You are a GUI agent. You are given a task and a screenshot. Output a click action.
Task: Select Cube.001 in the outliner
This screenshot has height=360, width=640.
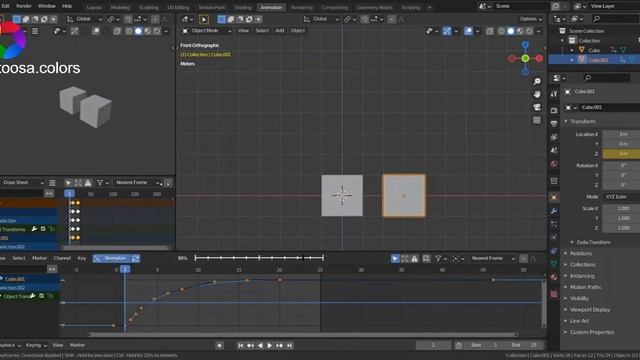coord(598,60)
